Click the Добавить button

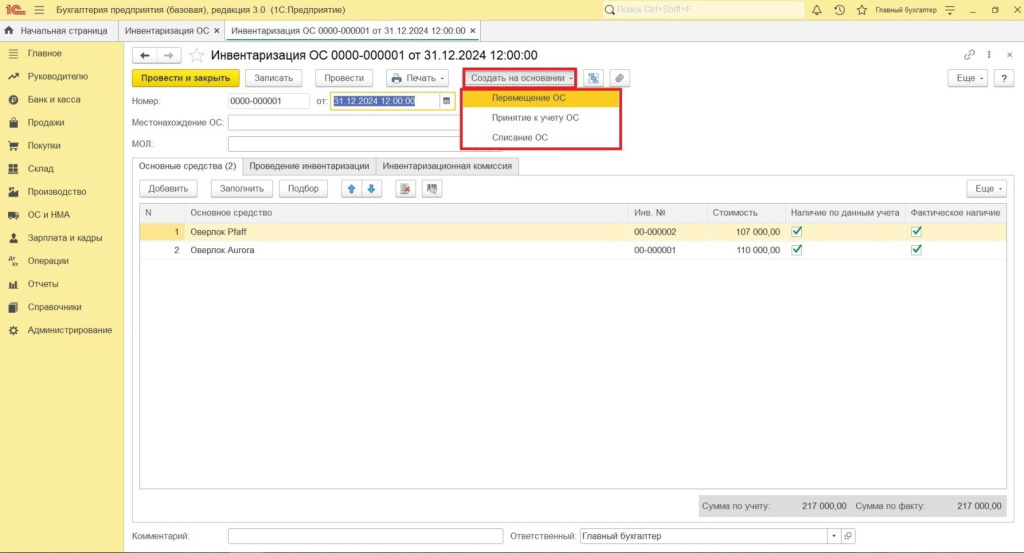168,189
